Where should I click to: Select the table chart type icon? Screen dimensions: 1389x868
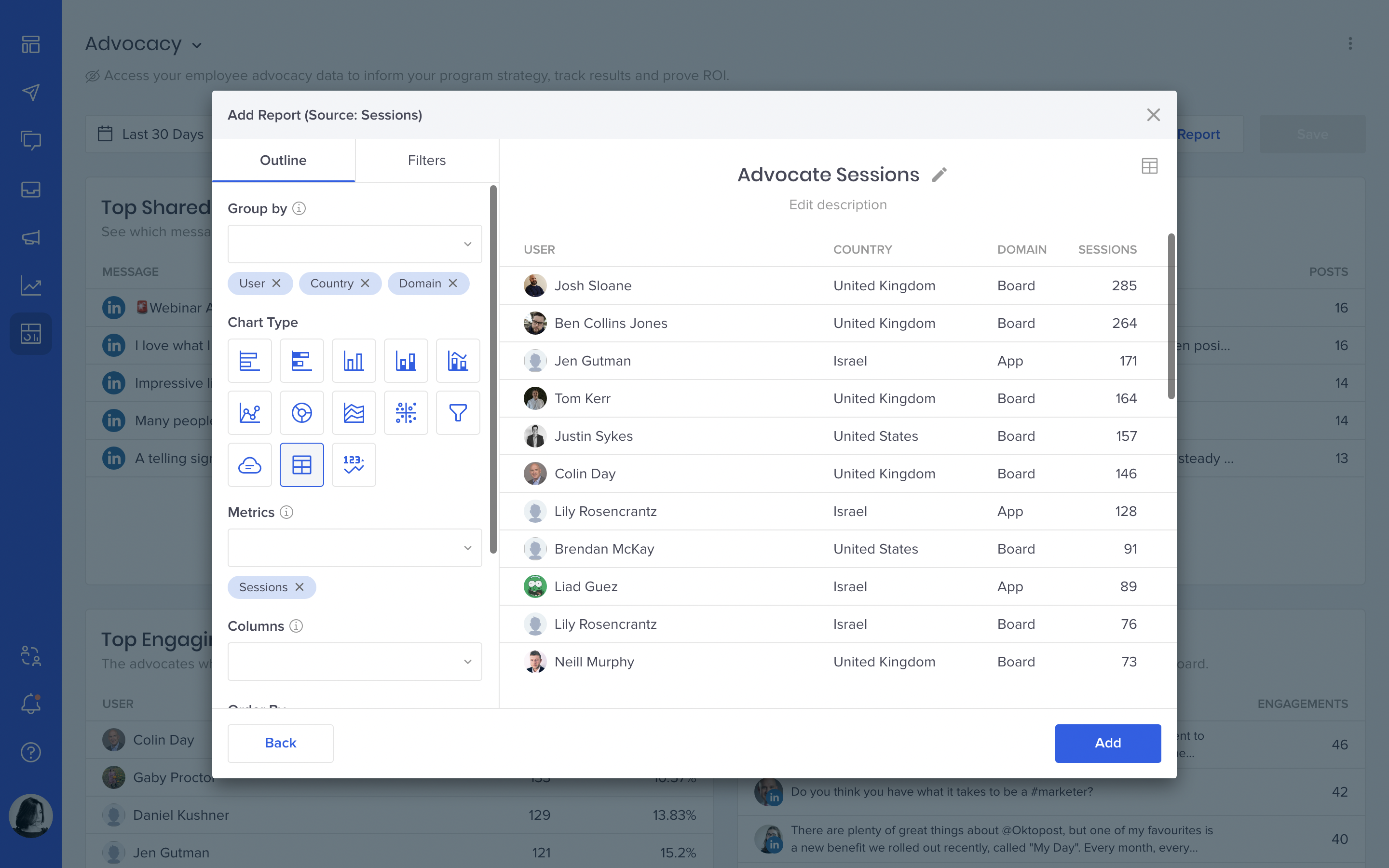point(301,464)
